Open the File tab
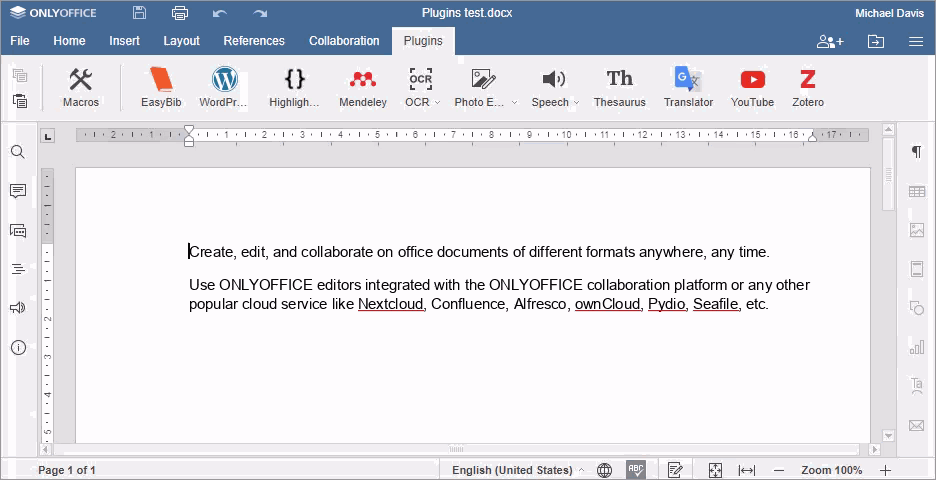Viewport: 936px width, 480px height. pos(20,41)
